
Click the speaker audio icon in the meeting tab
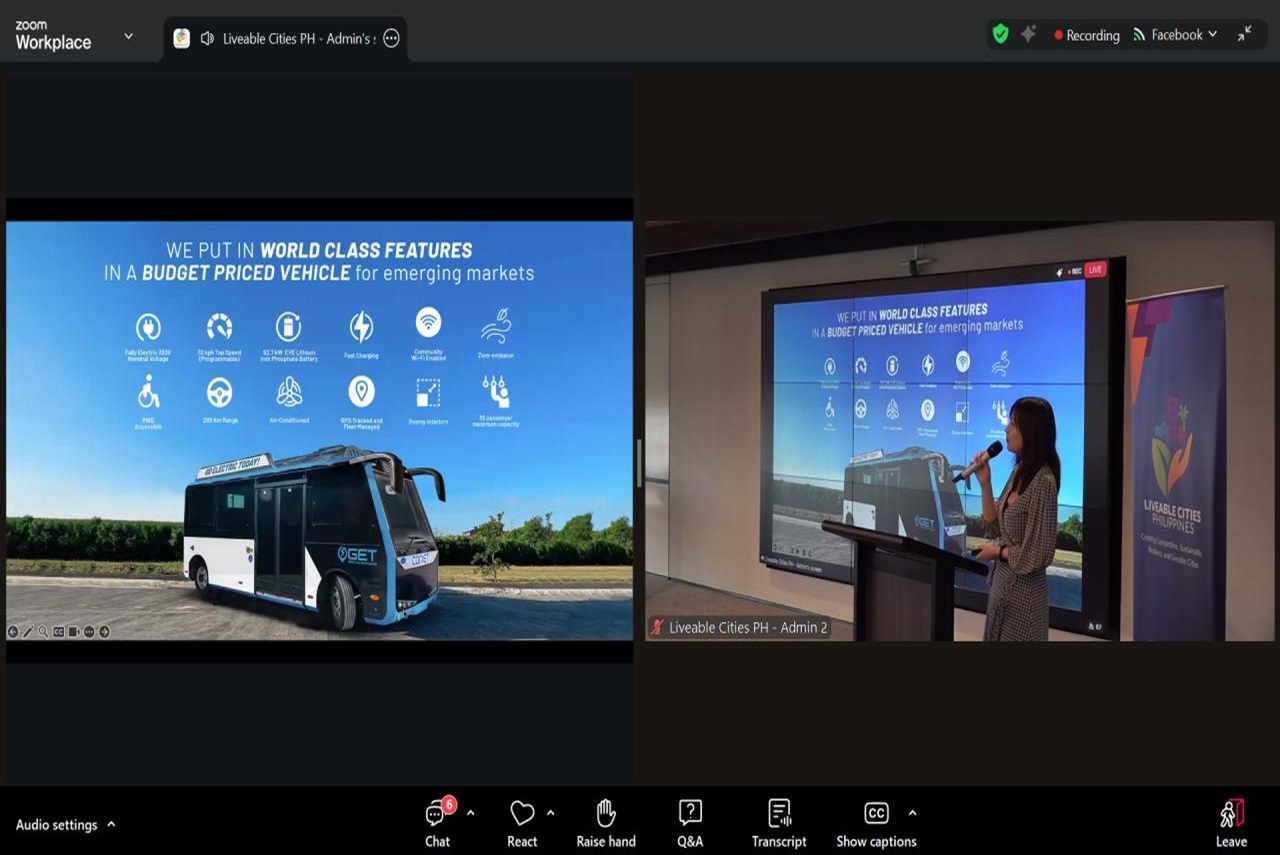pos(207,38)
